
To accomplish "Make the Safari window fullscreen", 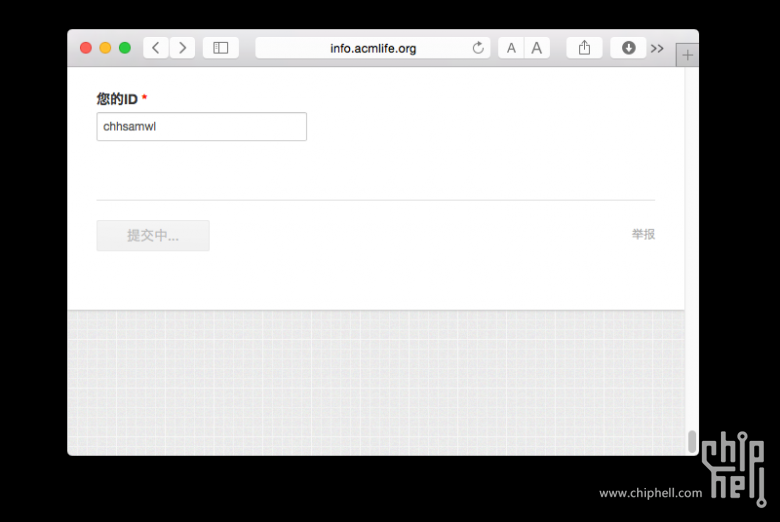I will tap(125, 48).
